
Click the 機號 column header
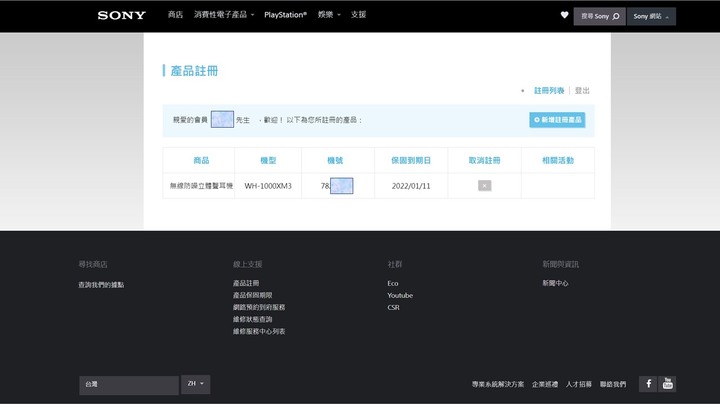click(335, 160)
